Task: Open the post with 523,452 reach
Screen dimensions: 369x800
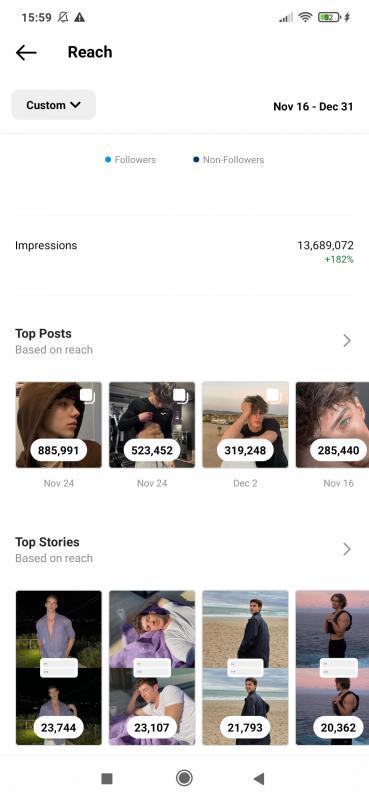Action: pyautogui.click(x=152, y=424)
